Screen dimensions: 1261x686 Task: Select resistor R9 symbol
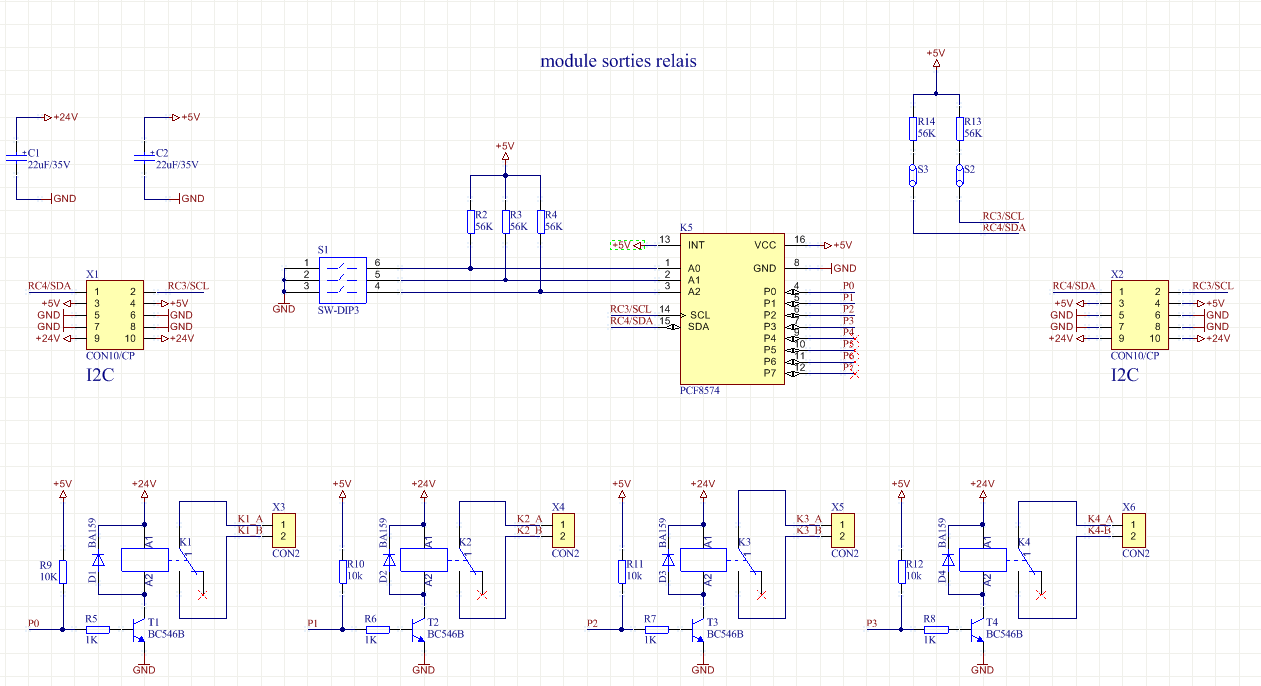[x=63, y=571]
